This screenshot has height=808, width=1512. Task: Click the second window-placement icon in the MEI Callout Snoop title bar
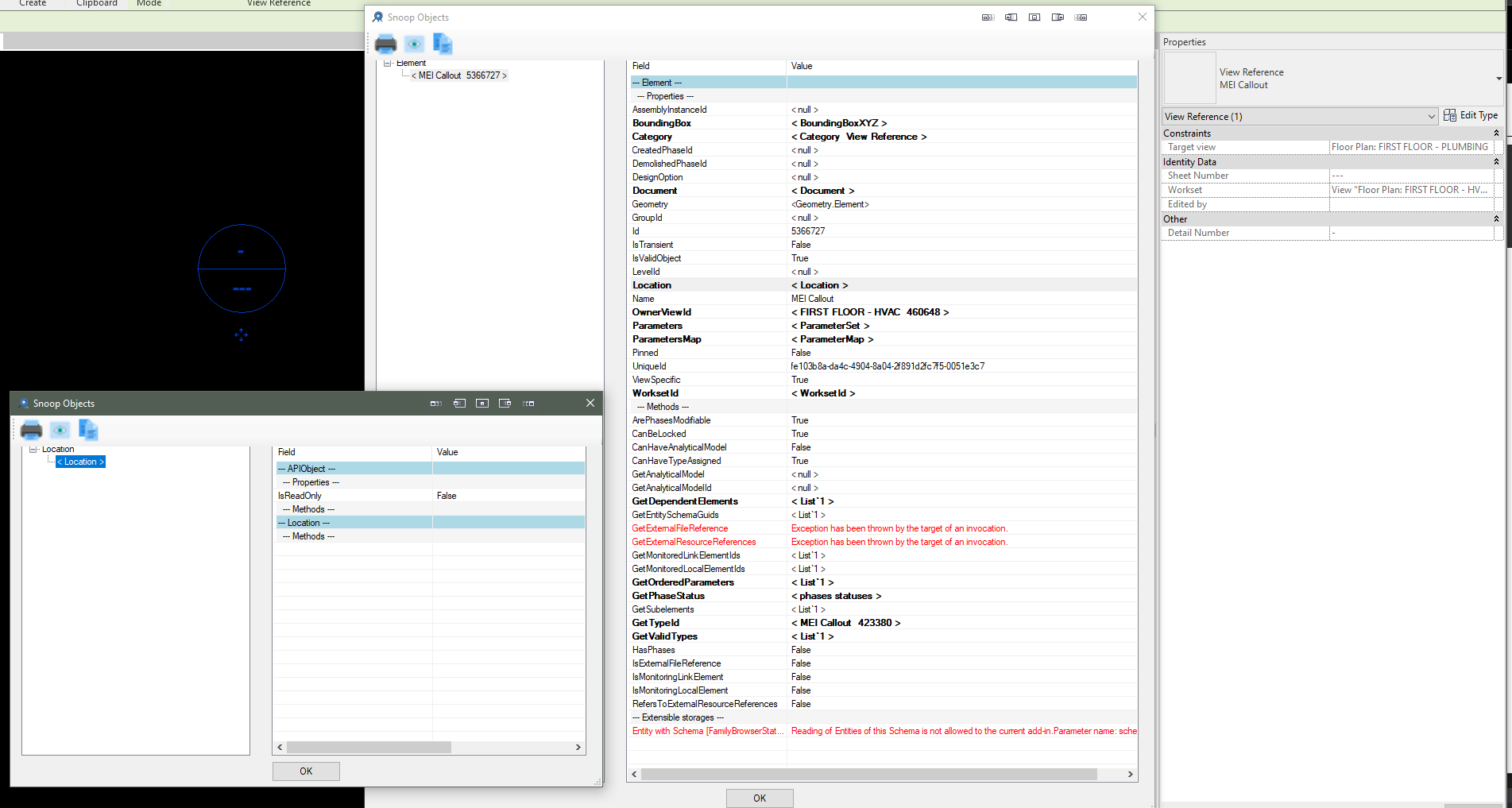(1011, 17)
